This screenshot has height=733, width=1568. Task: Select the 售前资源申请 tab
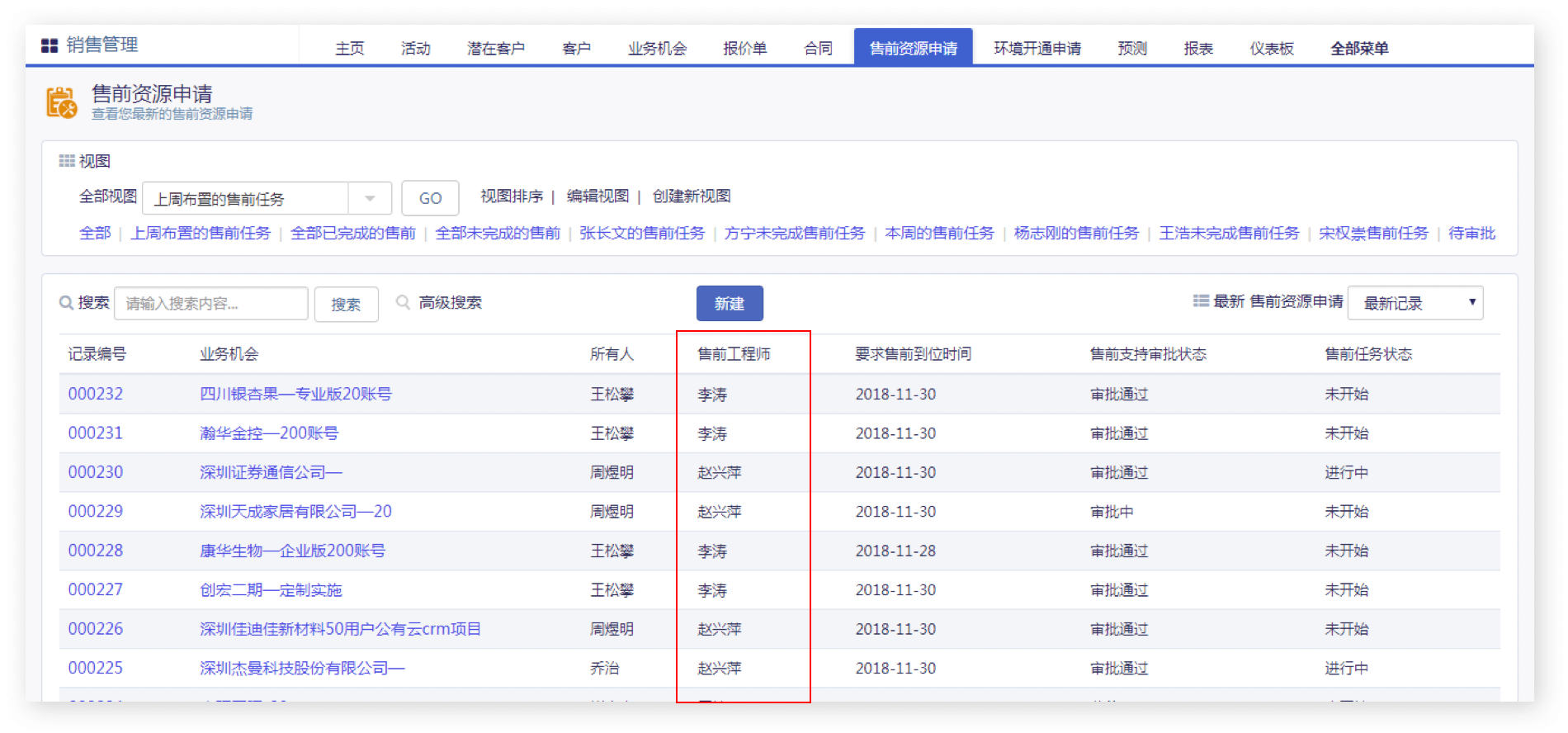[x=914, y=47]
